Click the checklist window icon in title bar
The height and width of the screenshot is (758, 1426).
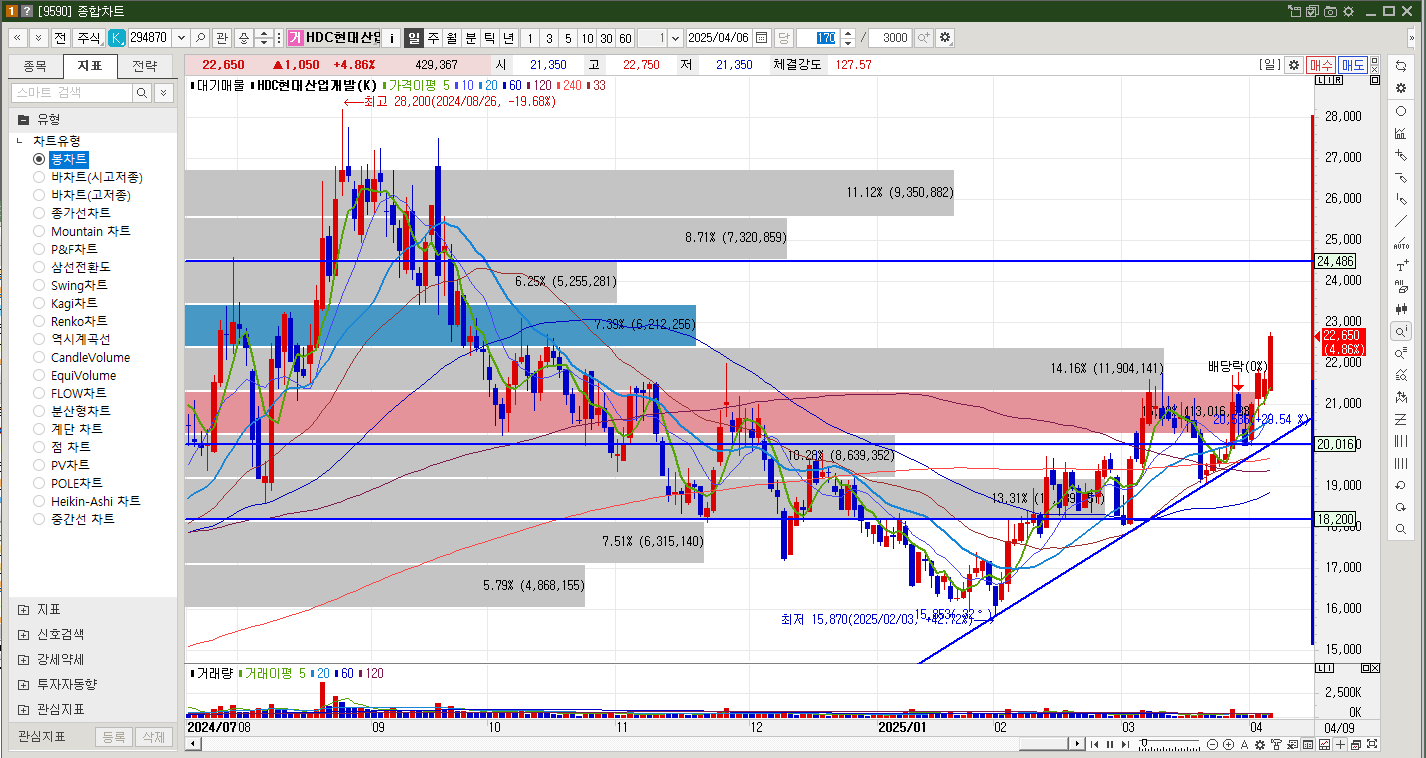pos(1312,11)
